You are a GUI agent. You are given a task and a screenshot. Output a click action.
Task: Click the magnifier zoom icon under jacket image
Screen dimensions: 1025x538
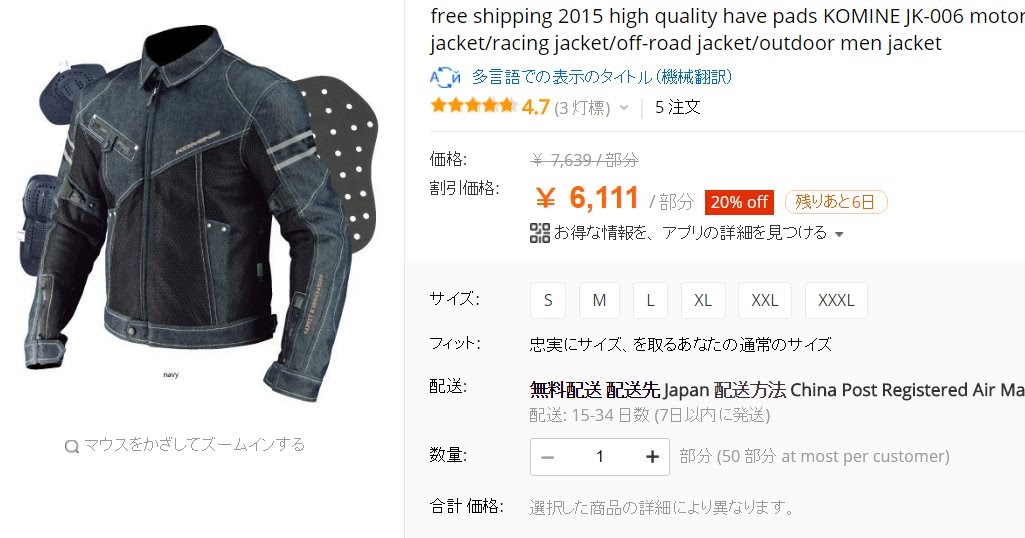click(x=71, y=446)
